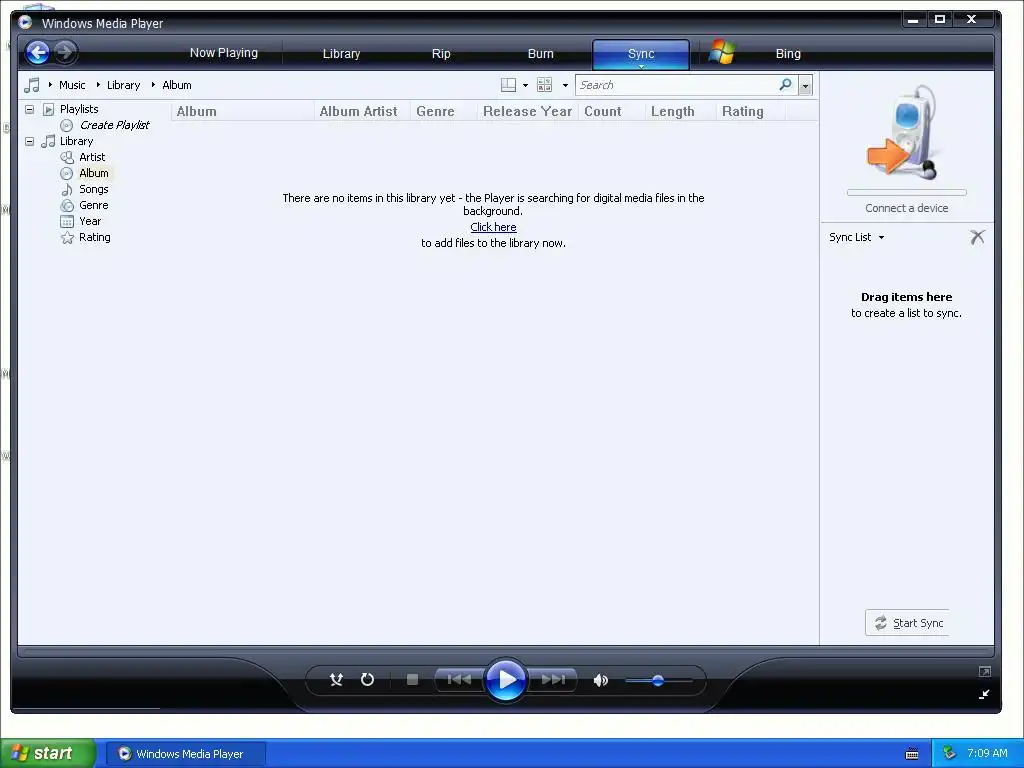Screen dimensions: 1024x768
Task: Switch to full-screen view icon
Action: 985,671
